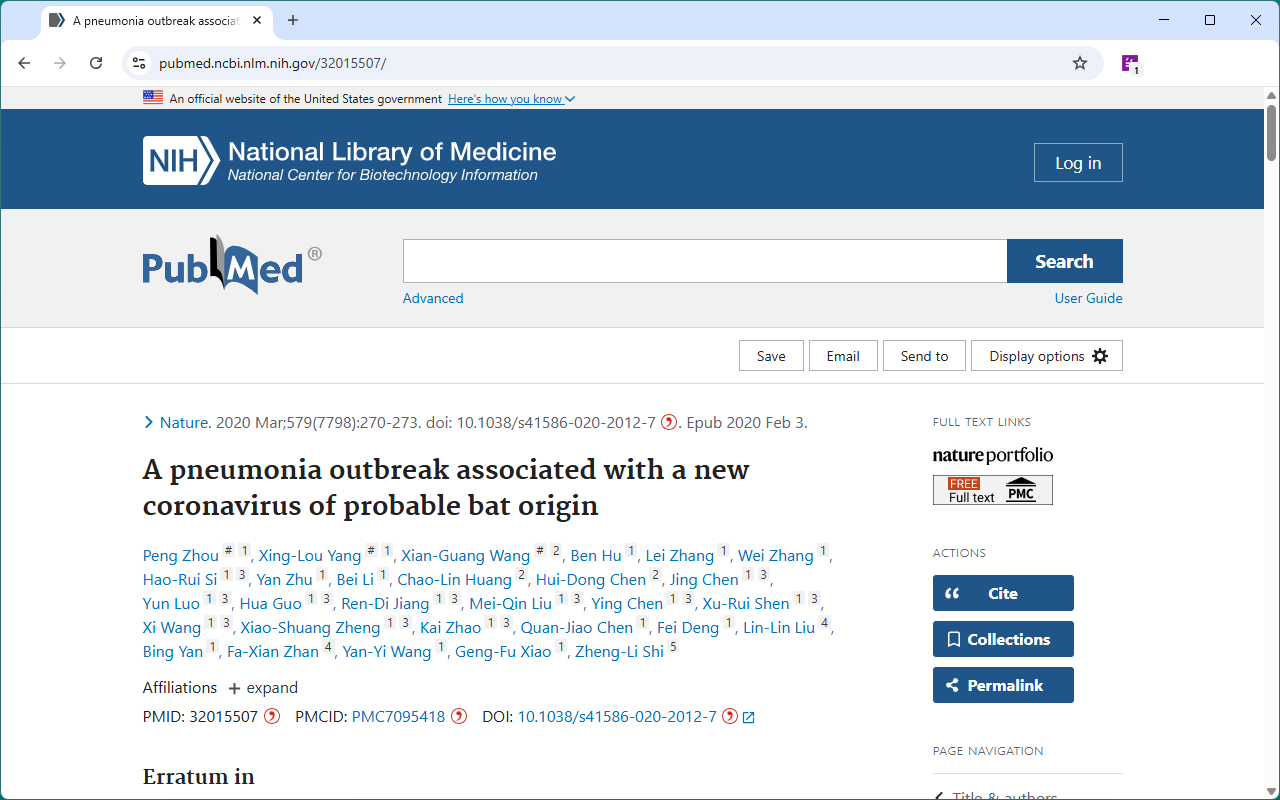Click the browser address bar URL
Viewport: 1280px width, 800px height.
pos(272,63)
